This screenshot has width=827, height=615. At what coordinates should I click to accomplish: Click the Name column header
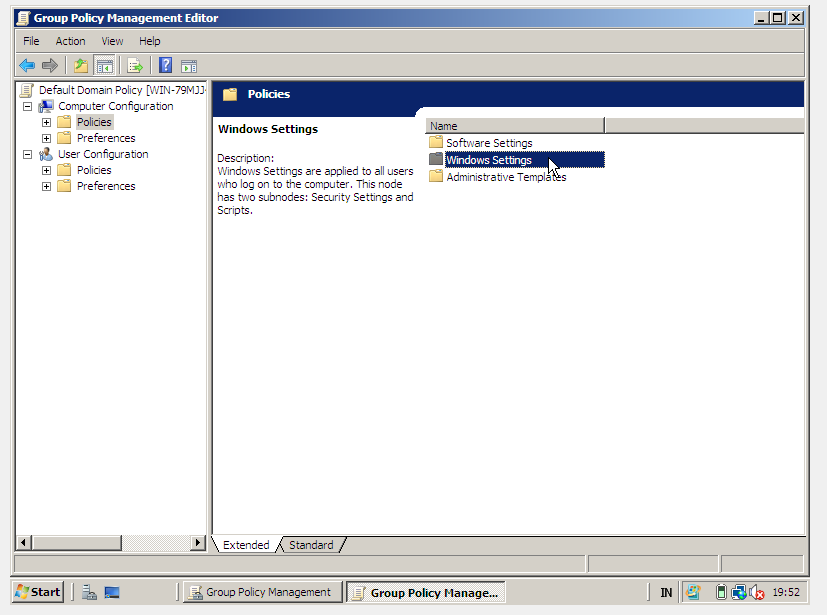coord(515,126)
